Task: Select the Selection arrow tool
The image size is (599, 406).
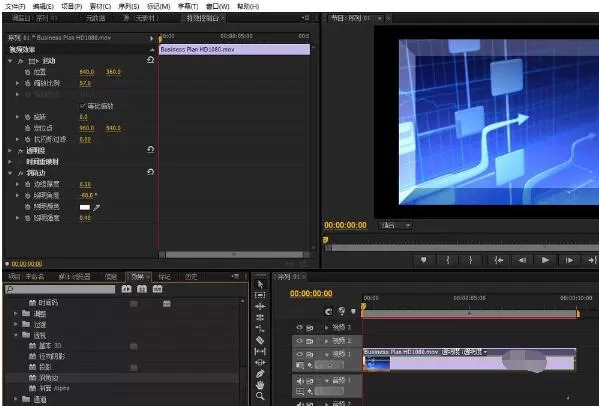Action: pos(260,284)
